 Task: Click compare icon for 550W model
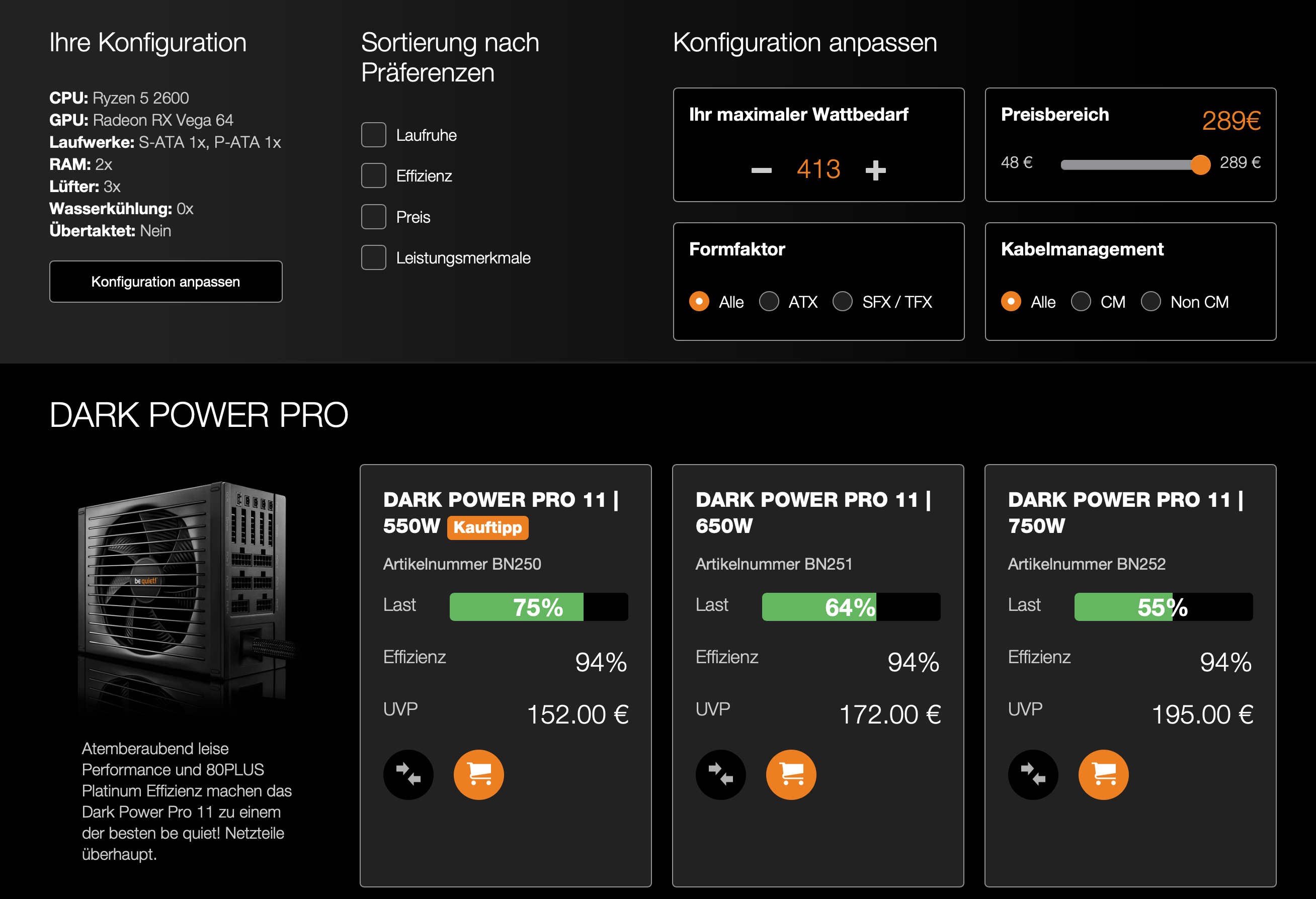click(x=407, y=774)
